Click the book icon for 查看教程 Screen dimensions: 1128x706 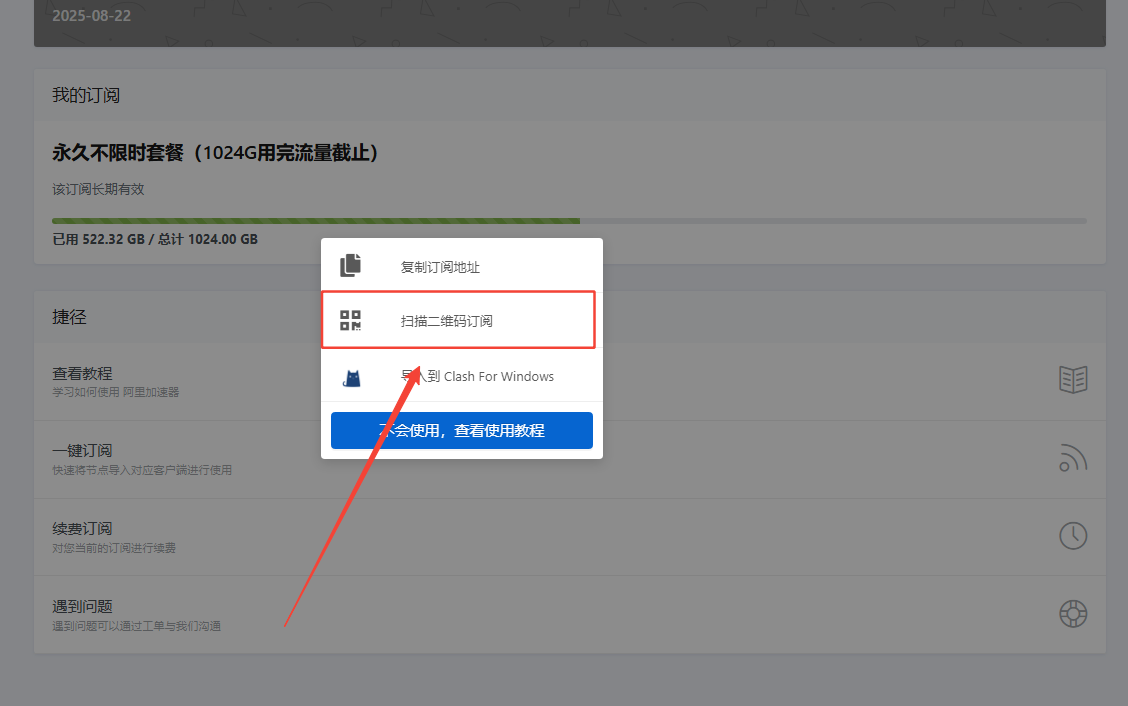tap(1073, 380)
